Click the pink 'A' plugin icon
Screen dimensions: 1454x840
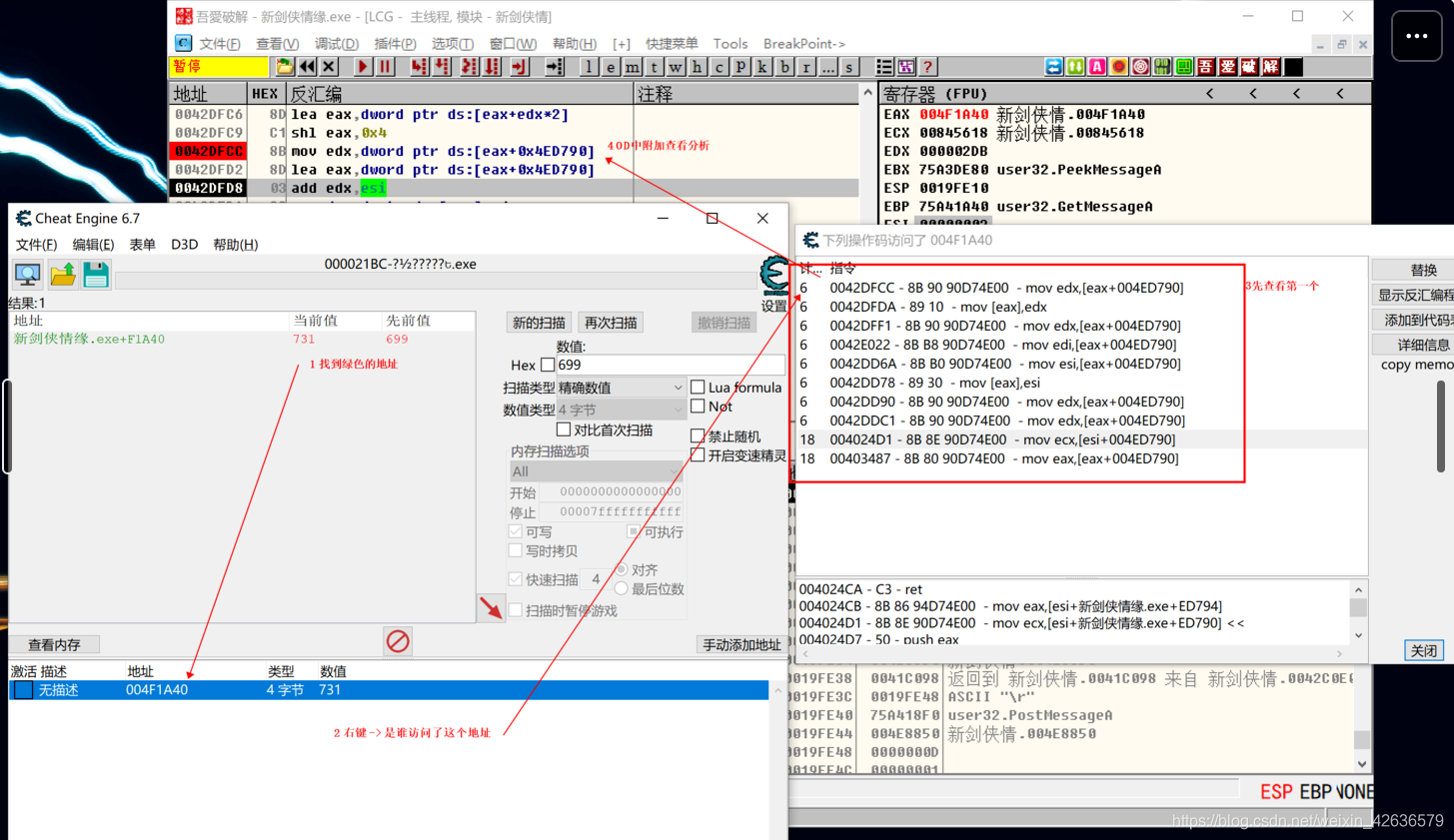click(1097, 67)
